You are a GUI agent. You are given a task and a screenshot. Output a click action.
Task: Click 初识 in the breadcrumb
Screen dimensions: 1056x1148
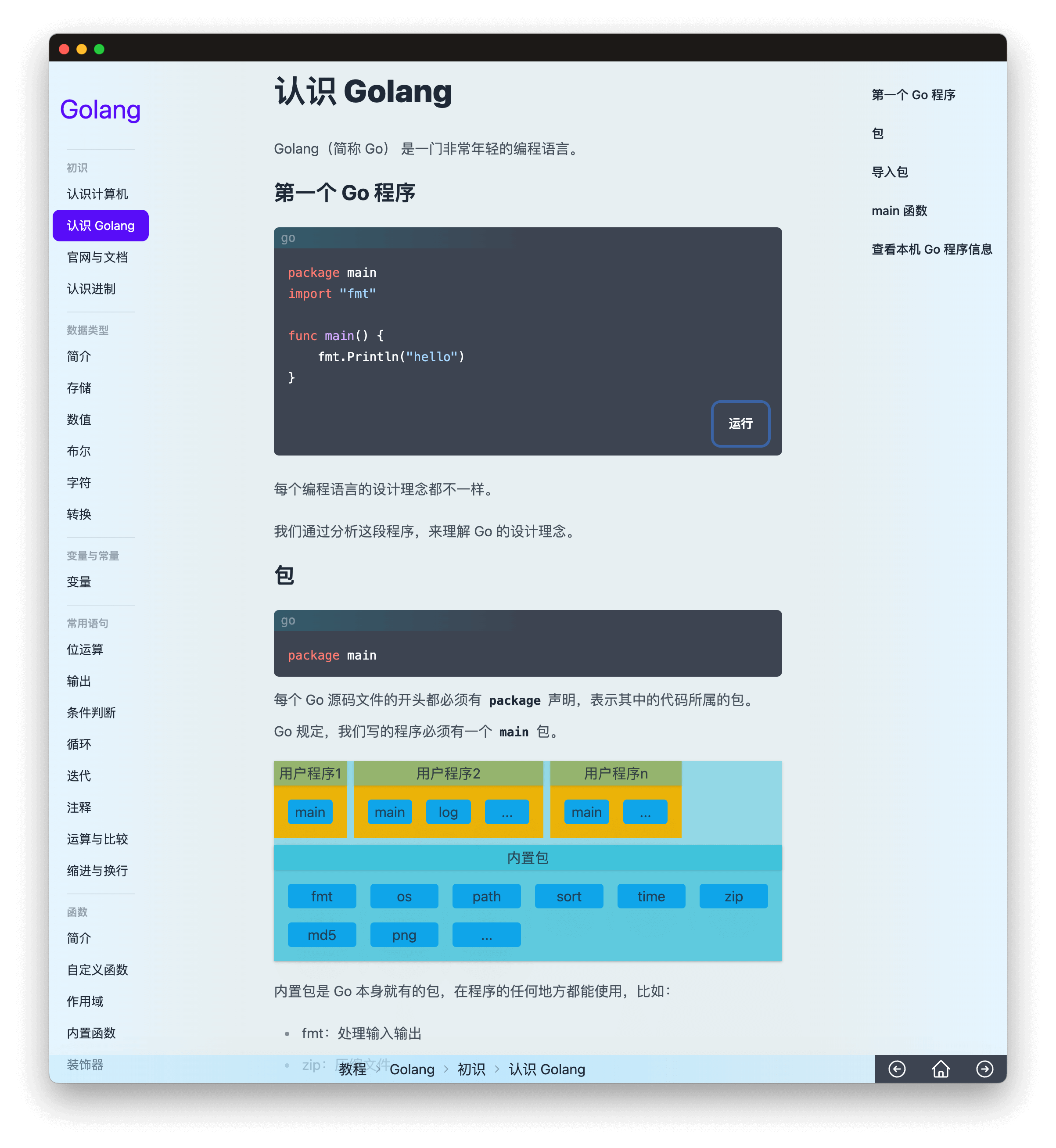[x=471, y=1069]
